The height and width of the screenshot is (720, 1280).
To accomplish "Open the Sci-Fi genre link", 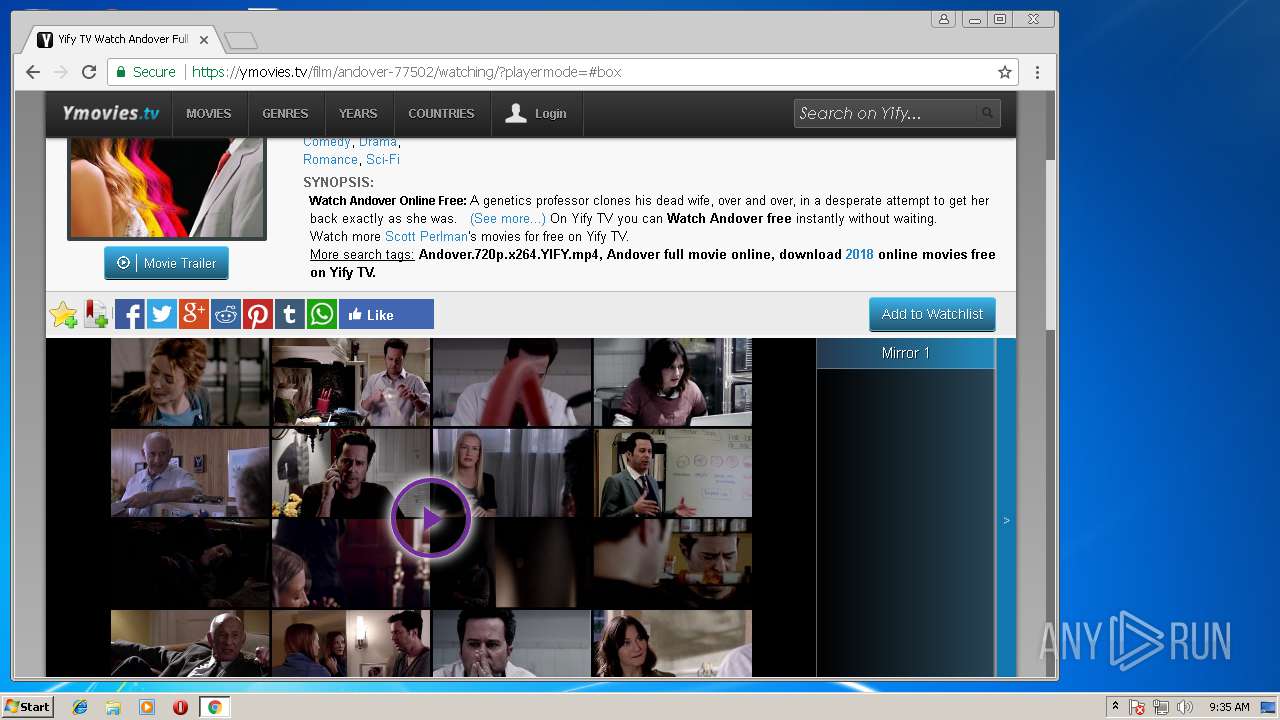I will point(383,160).
